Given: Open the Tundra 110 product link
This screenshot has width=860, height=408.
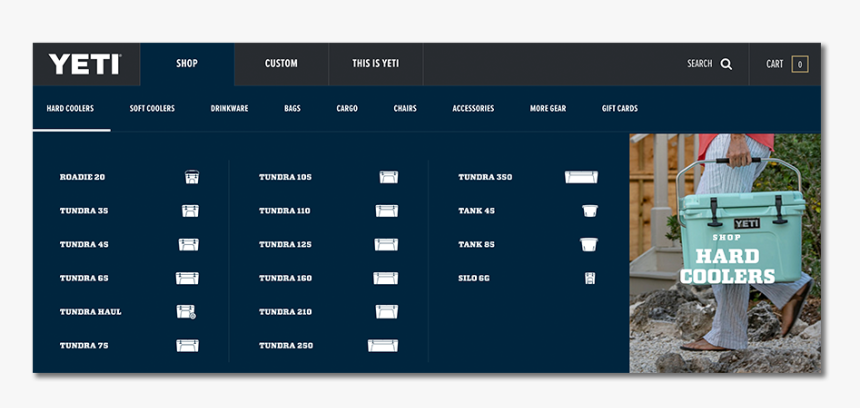Looking at the screenshot, I should click(285, 211).
